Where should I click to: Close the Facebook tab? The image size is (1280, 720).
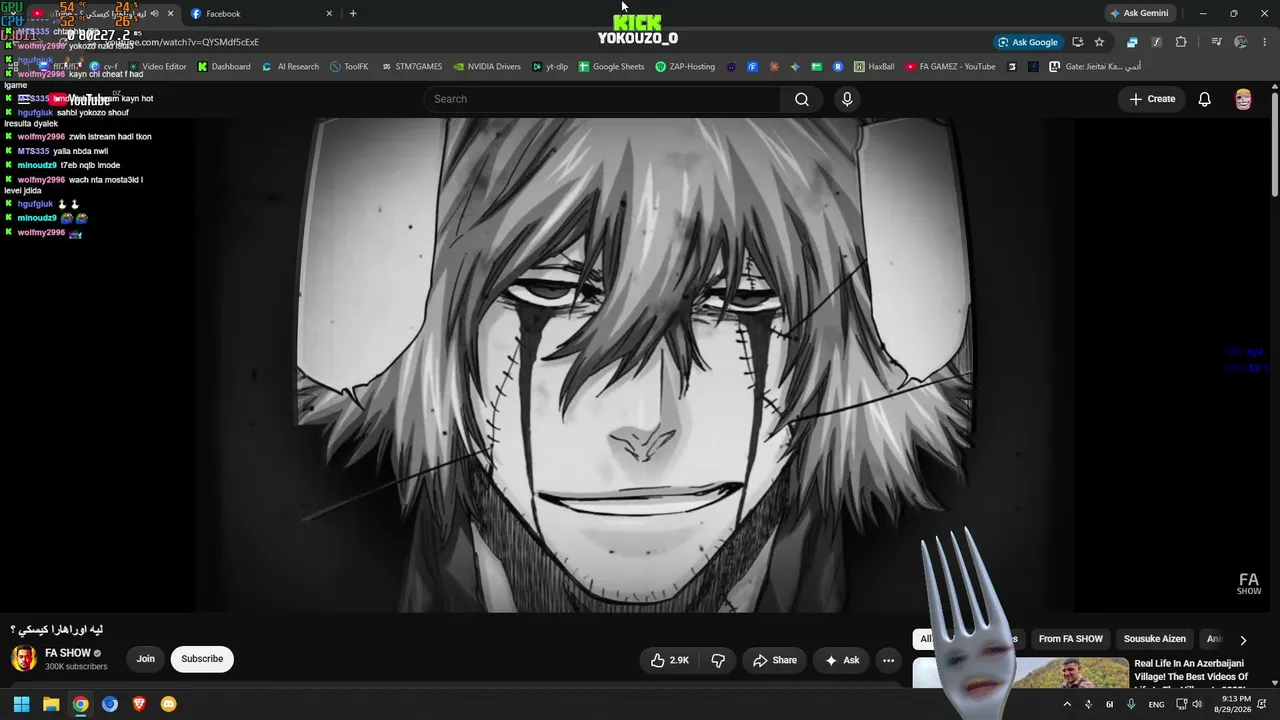329,14
